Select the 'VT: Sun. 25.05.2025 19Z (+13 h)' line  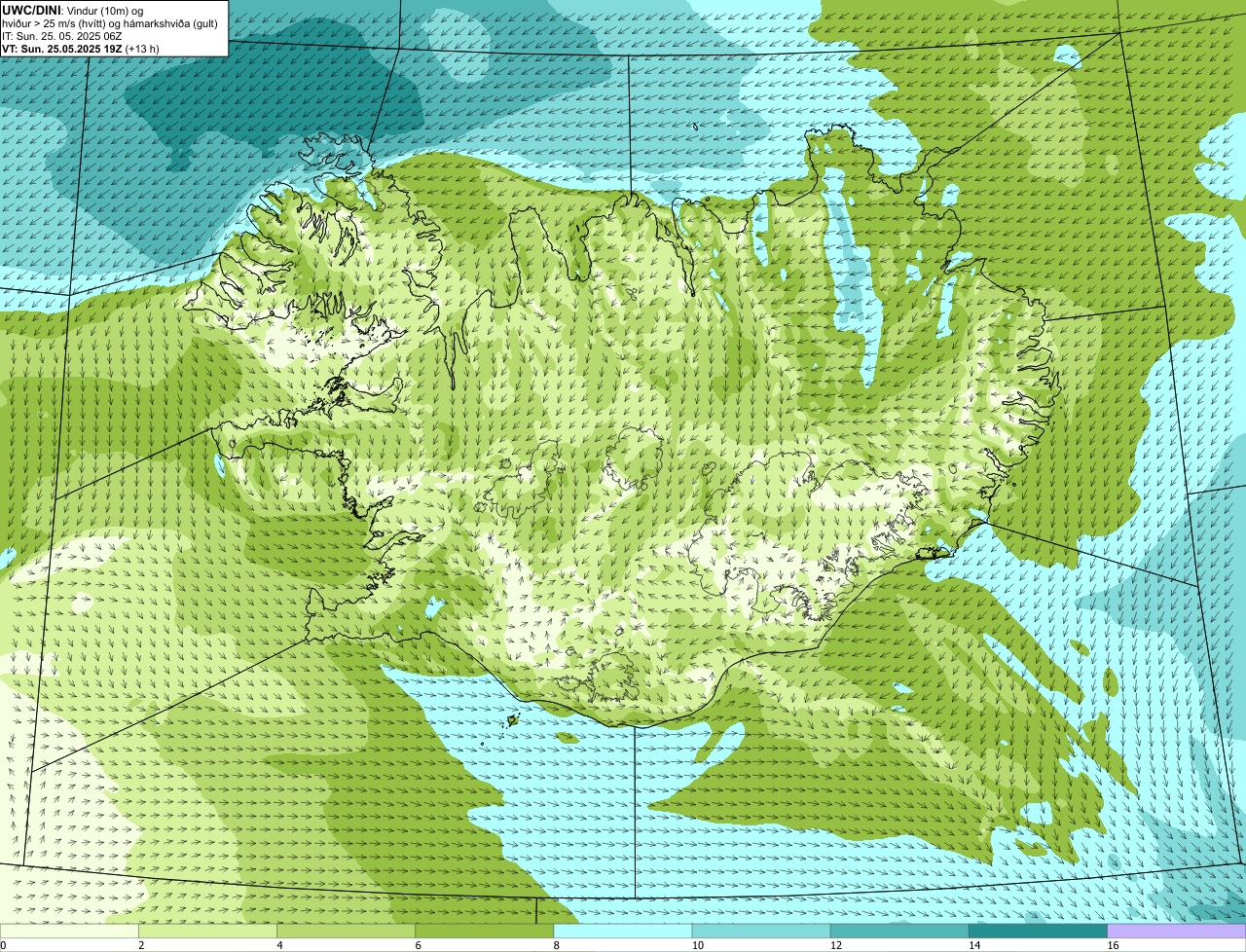point(81,49)
